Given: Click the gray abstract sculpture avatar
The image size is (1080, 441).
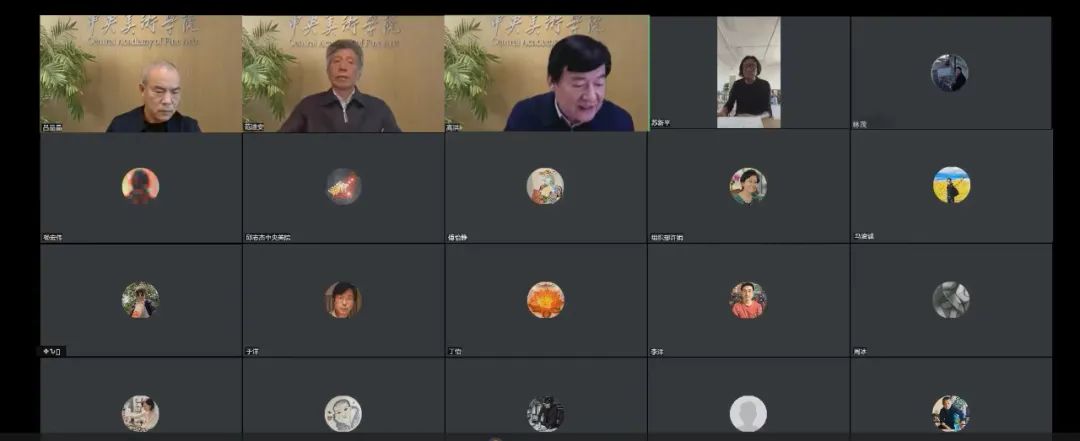Looking at the screenshot, I should click(951, 300).
